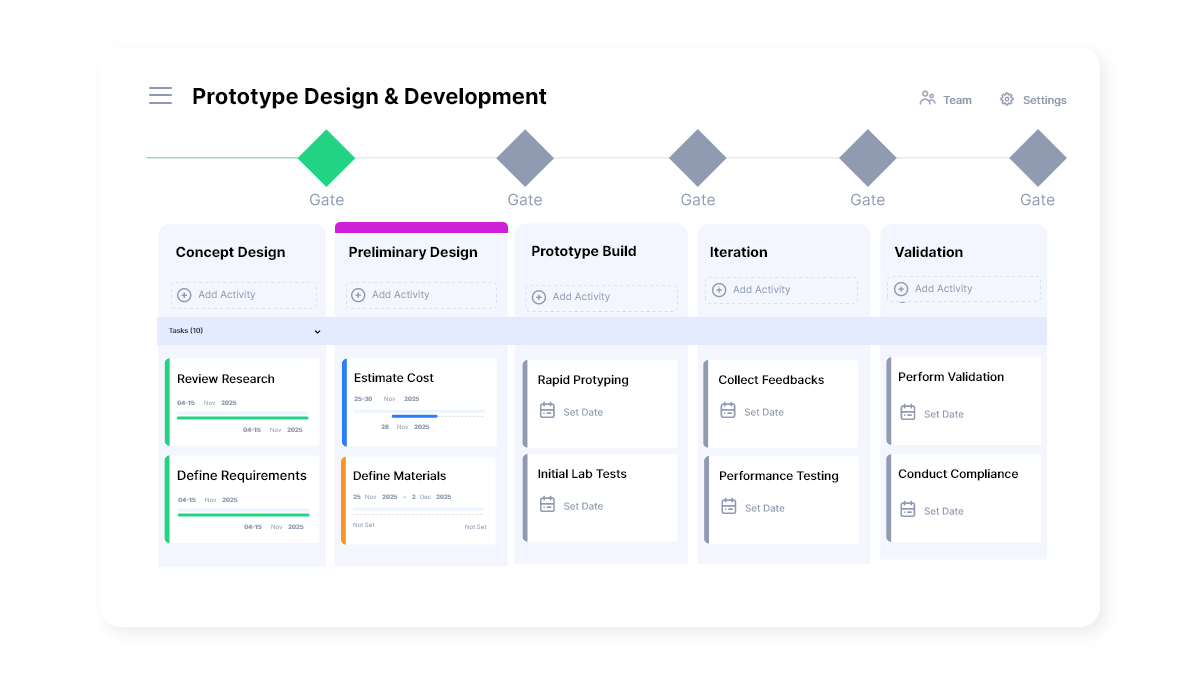Image resolution: width=1200 pixels, height=675 pixels.
Task: Open the hamburger menu icon
Action: (160, 96)
